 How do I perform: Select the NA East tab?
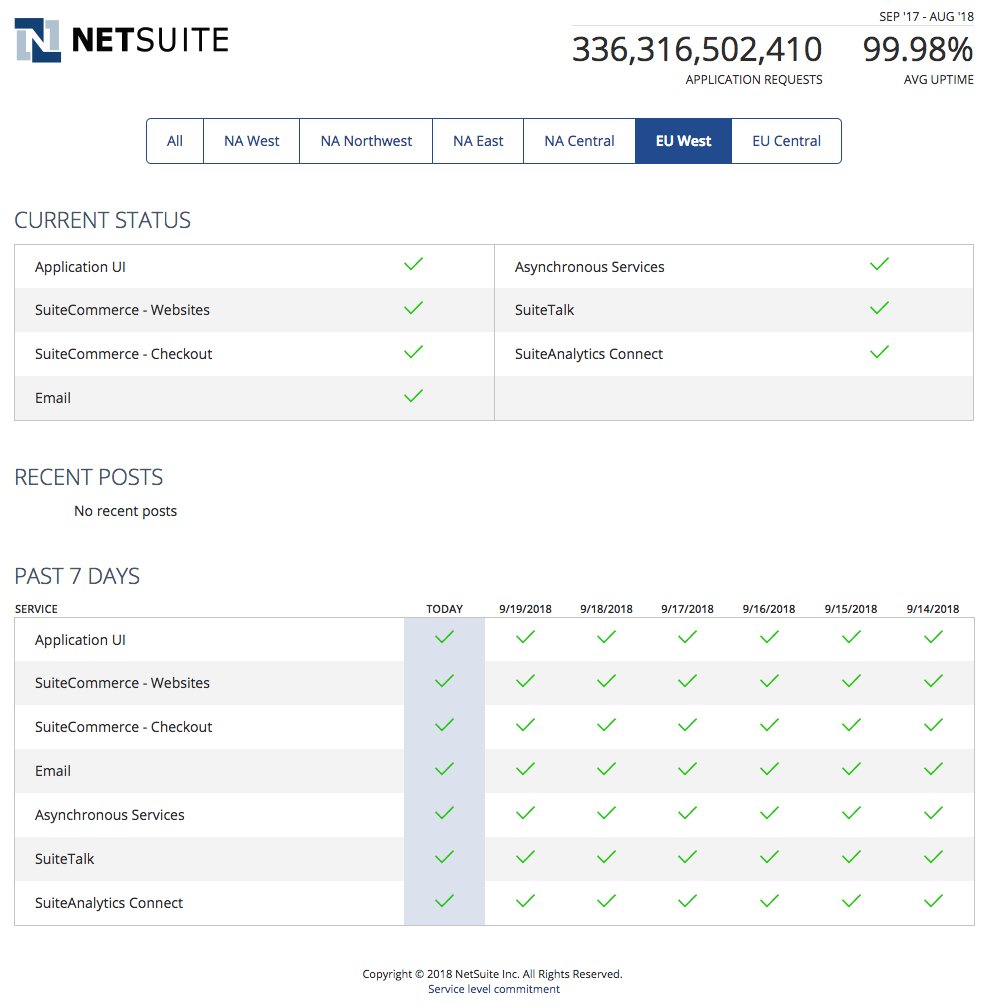click(478, 141)
